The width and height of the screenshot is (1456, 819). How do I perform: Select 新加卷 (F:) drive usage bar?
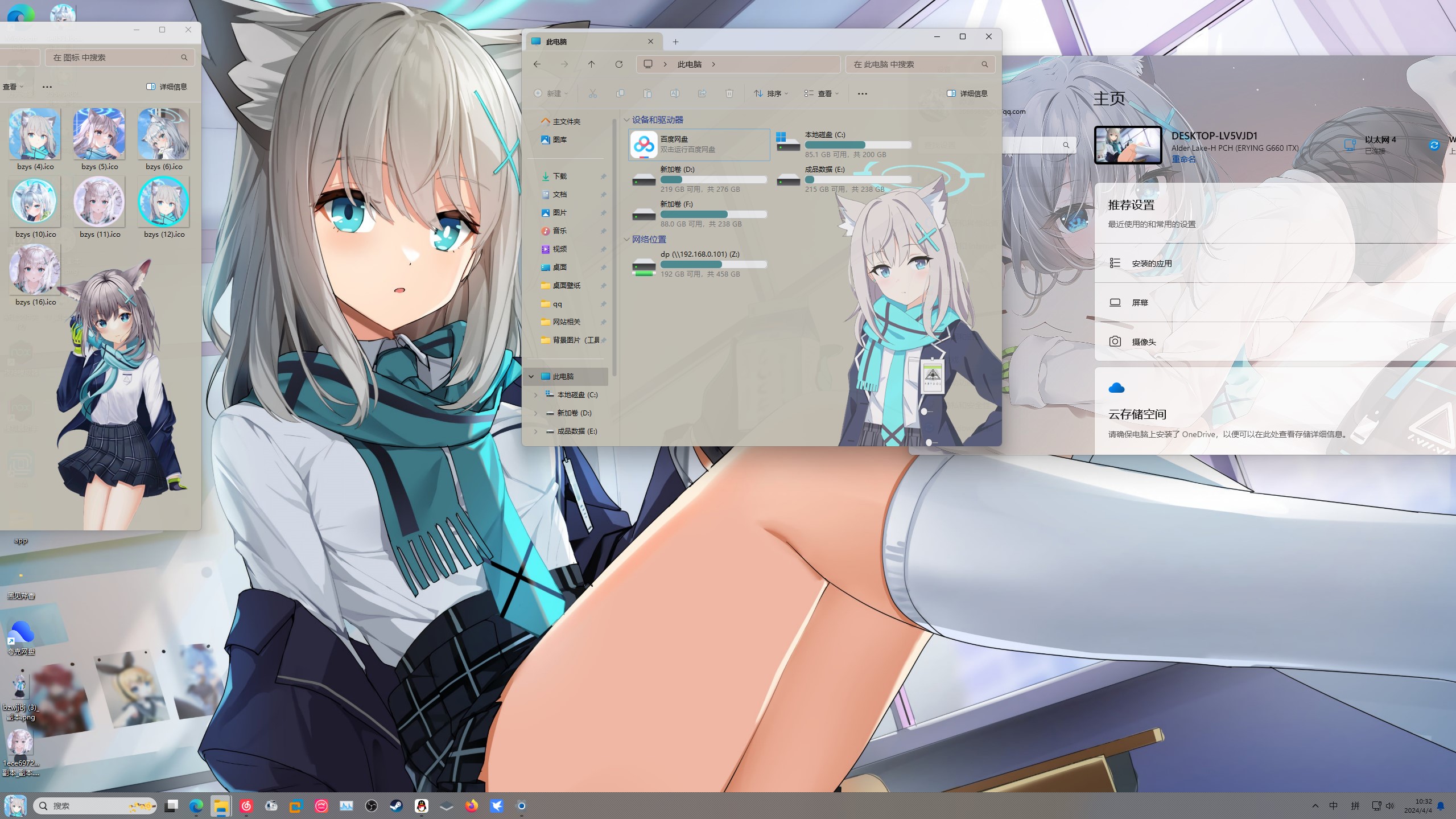point(713,215)
